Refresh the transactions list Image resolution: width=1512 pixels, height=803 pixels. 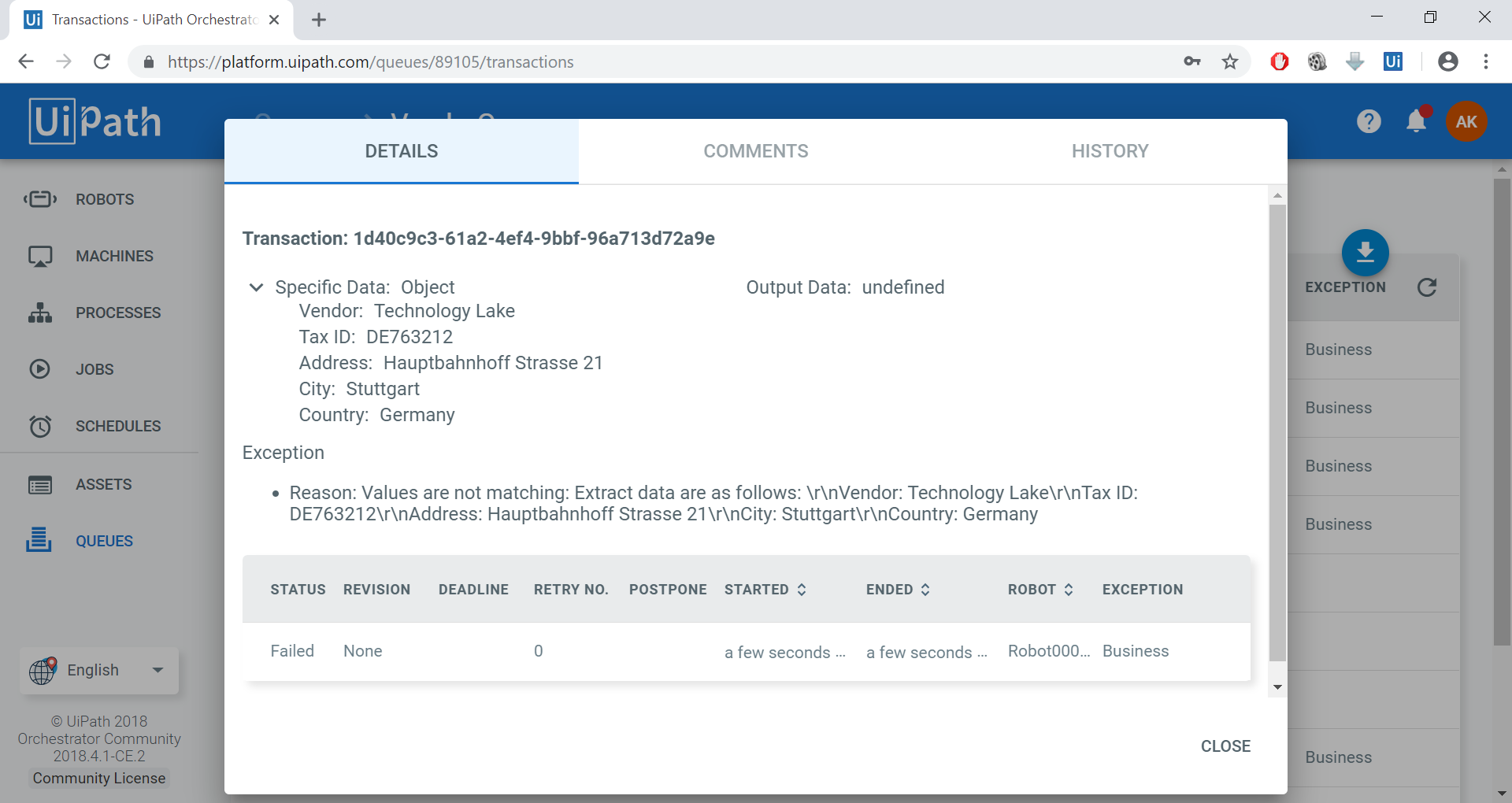[x=1427, y=287]
